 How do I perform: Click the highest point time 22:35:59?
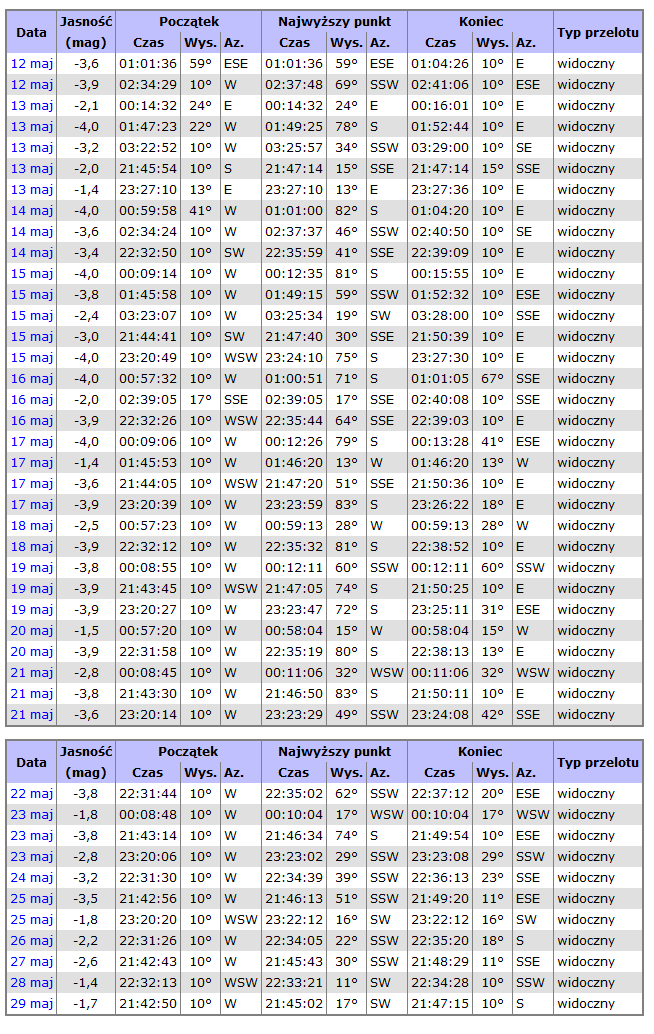coord(294,253)
